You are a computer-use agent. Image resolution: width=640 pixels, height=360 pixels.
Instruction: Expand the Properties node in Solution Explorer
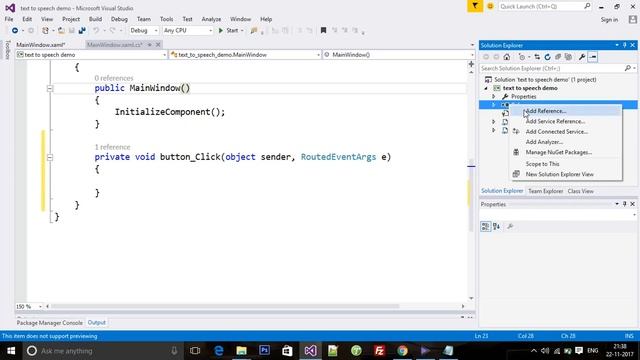point(493,97)
